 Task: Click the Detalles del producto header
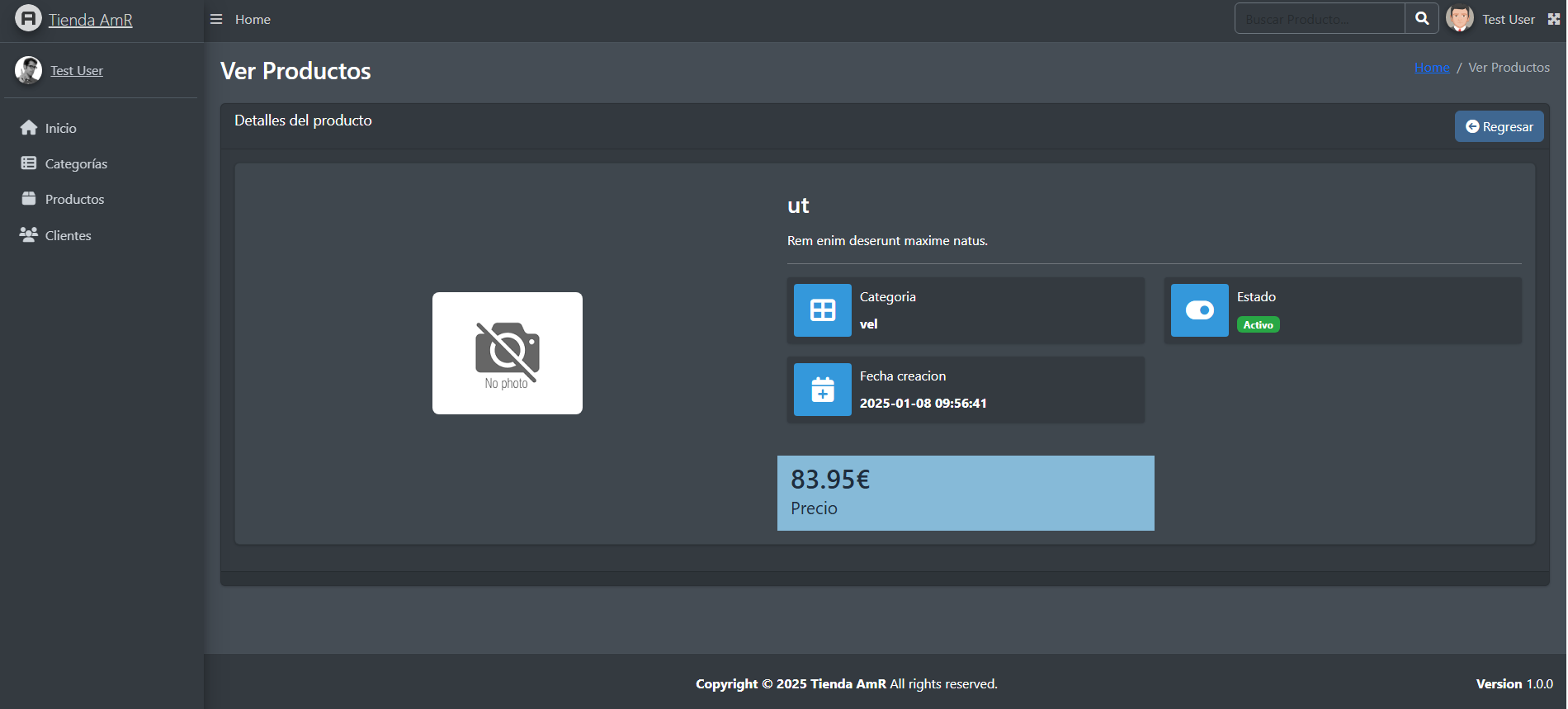click(303, 121)
